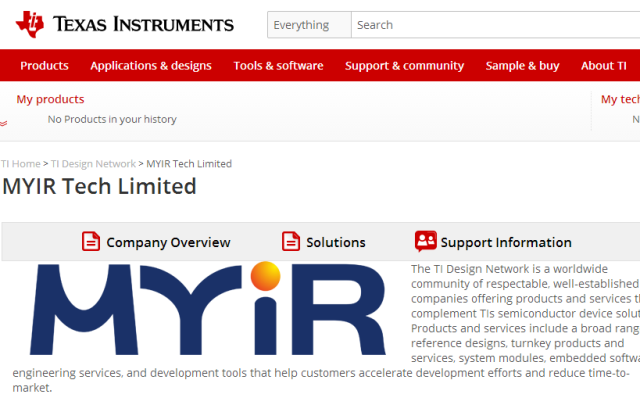The image size is (640, 405).
Task: Click the Support Information people icon
Action: click(x=425, y=241)
